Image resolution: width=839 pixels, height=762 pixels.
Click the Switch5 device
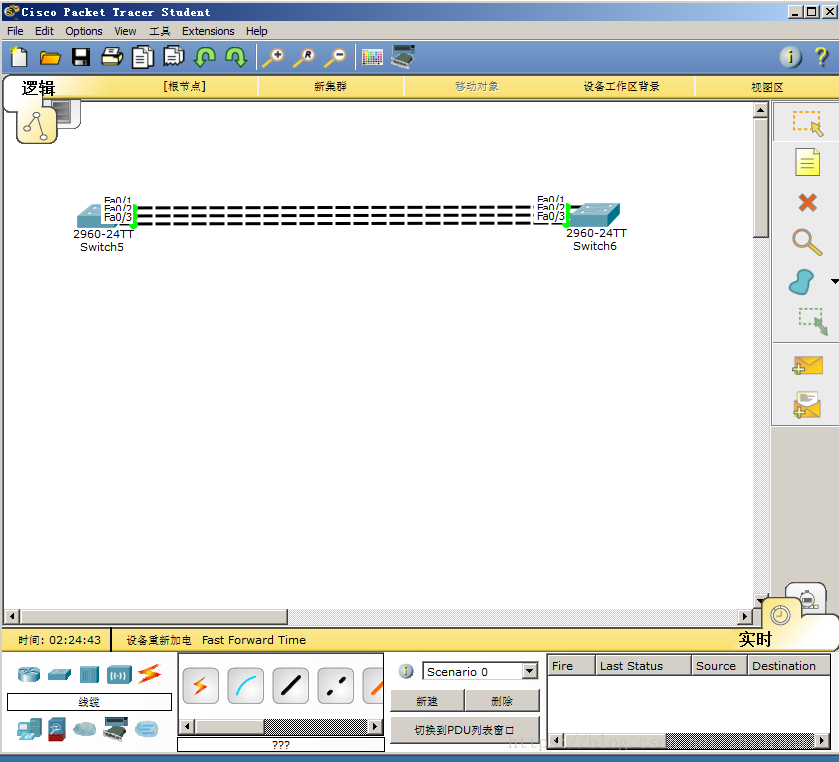coord(90,217)
